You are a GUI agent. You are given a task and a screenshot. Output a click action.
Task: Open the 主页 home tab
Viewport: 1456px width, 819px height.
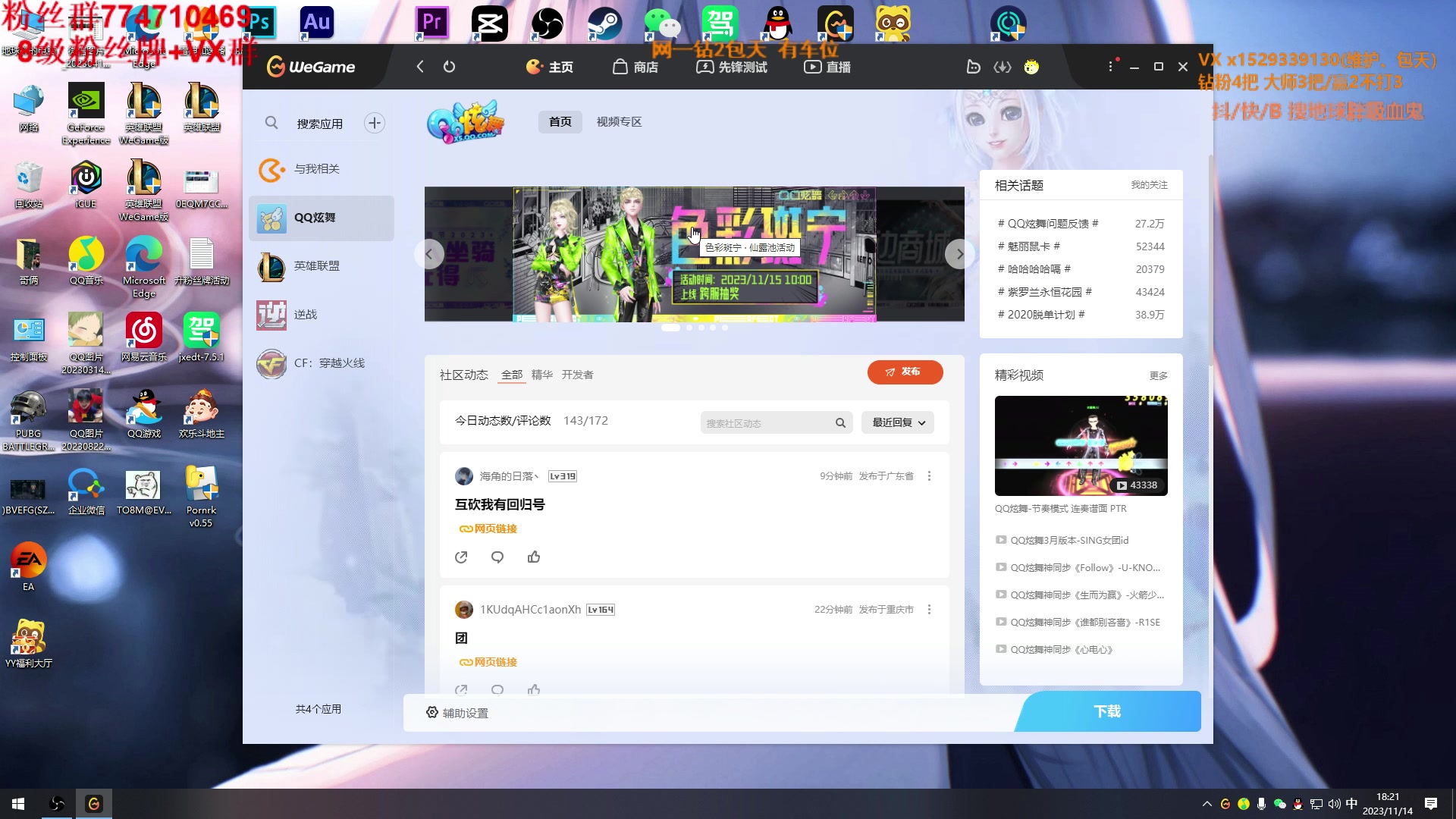pyautogui.click(x=549, y=67)
